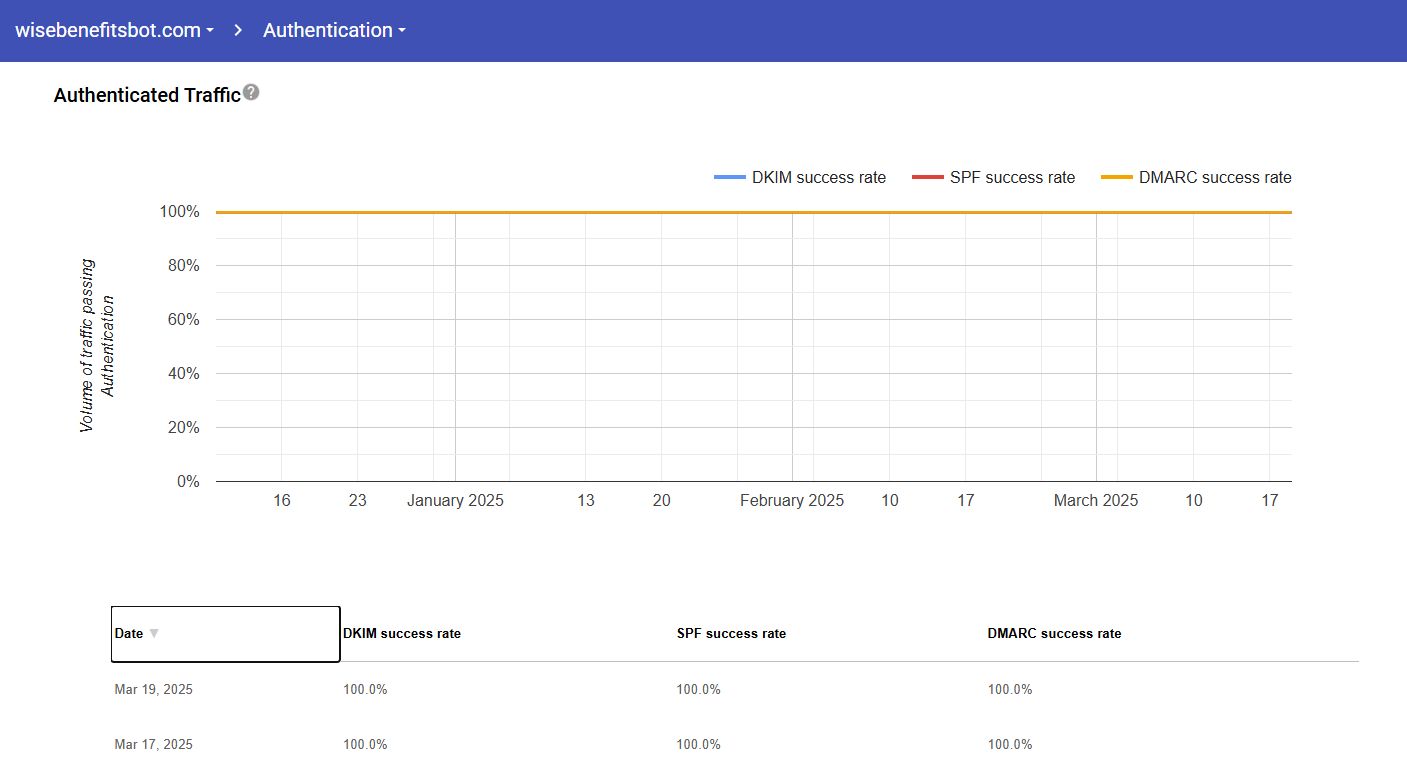Select the Mar 17, 2025 table row date

[154, 744]
